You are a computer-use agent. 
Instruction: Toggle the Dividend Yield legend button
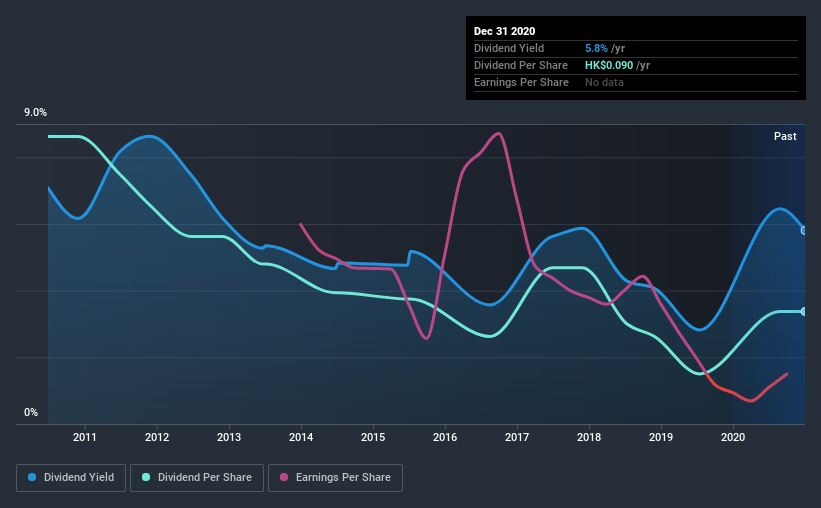(x=71, y=478)
